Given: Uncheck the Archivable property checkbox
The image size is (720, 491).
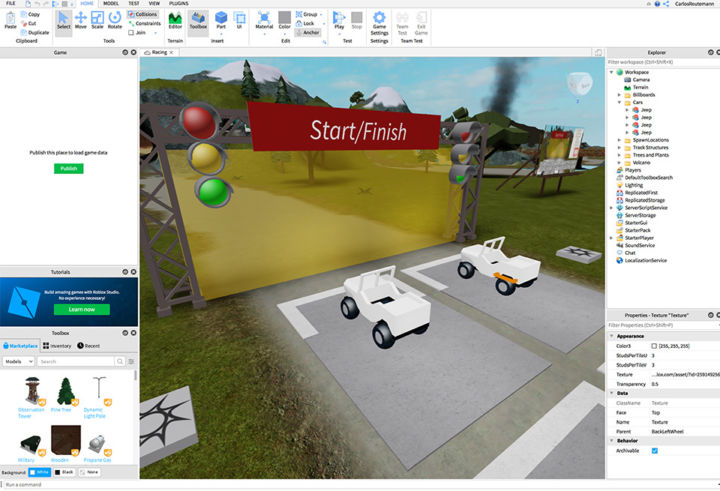Looking at the screenshot, I should point(654,451).
